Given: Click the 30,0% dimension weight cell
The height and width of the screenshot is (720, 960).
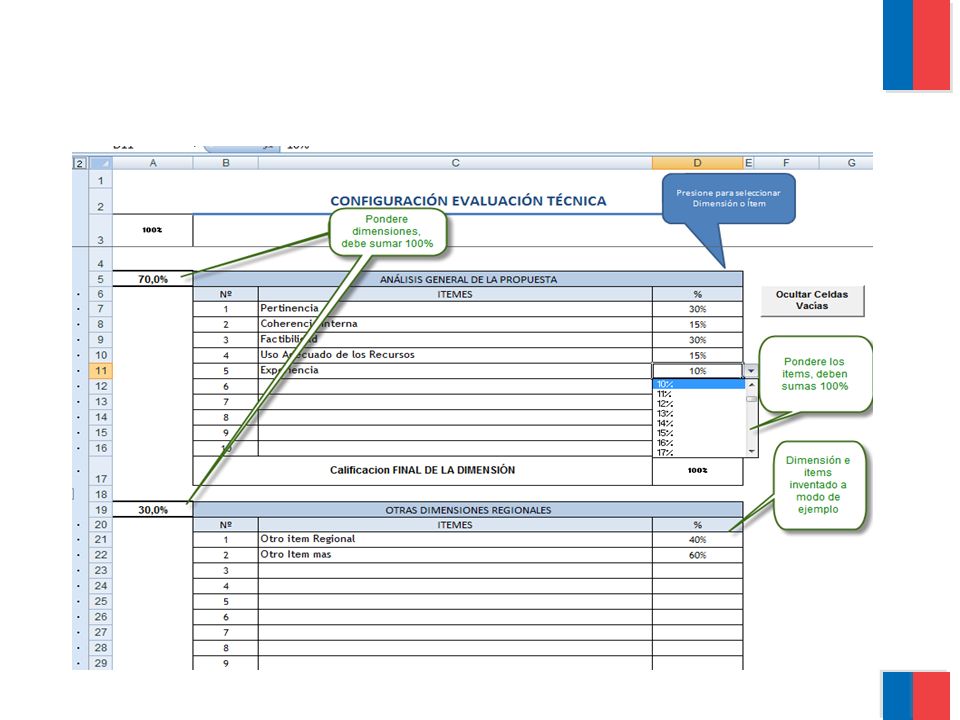Looking at the screenshot, I should [x=153, y=509].
